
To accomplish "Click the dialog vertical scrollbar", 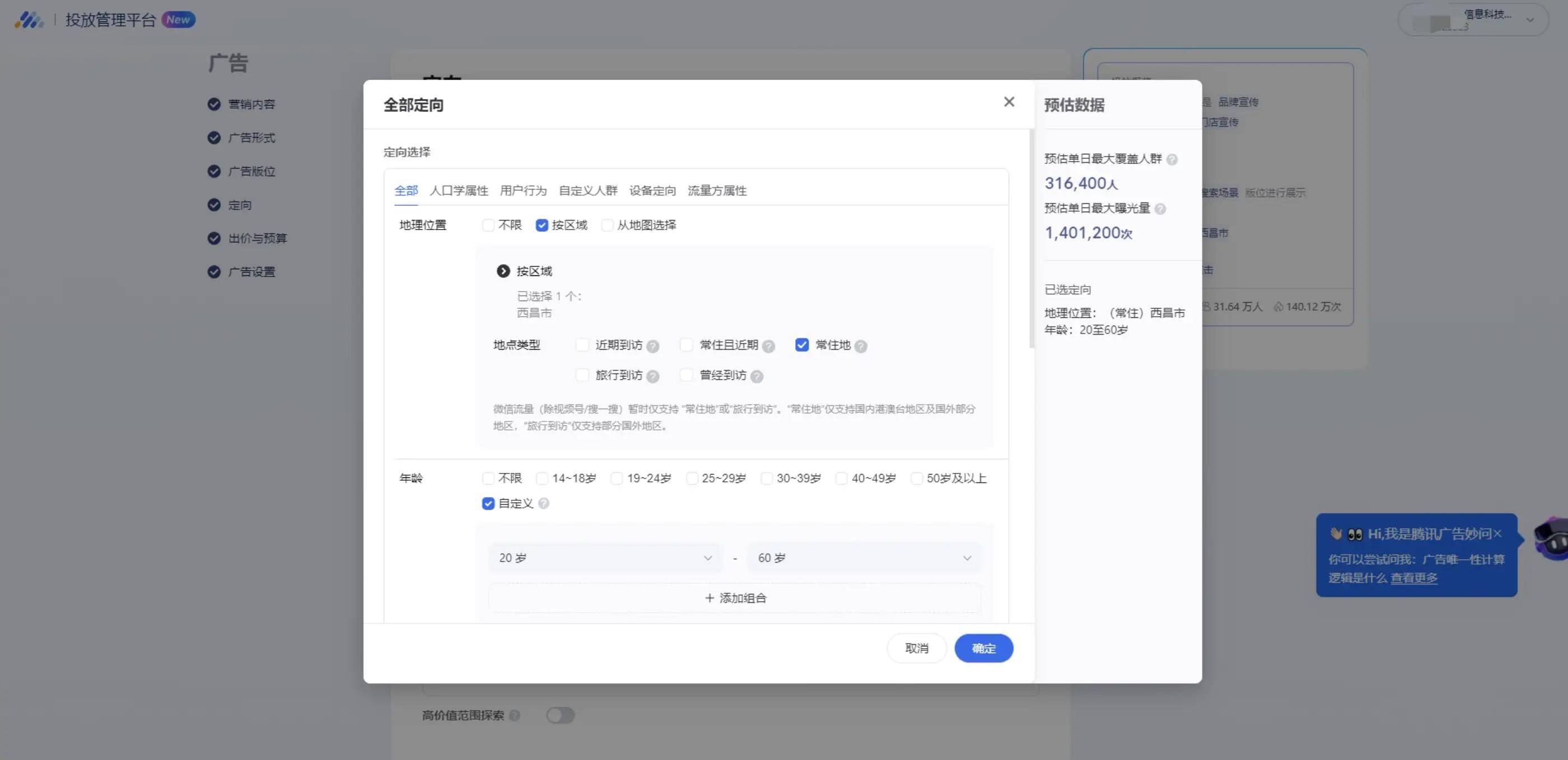I will pos(1031,238).
